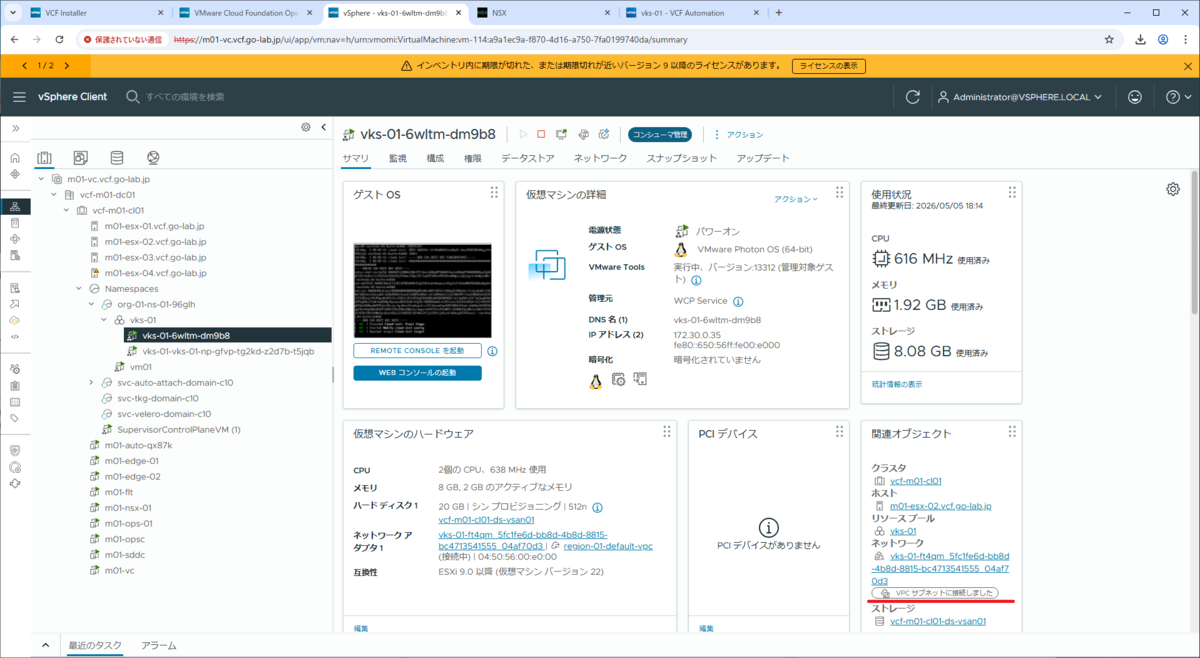This screenshot has height=658, width=1200.
Task: Collapse the org-01-ns-01-96glh namespace node
Action: (x=91, y=304)
